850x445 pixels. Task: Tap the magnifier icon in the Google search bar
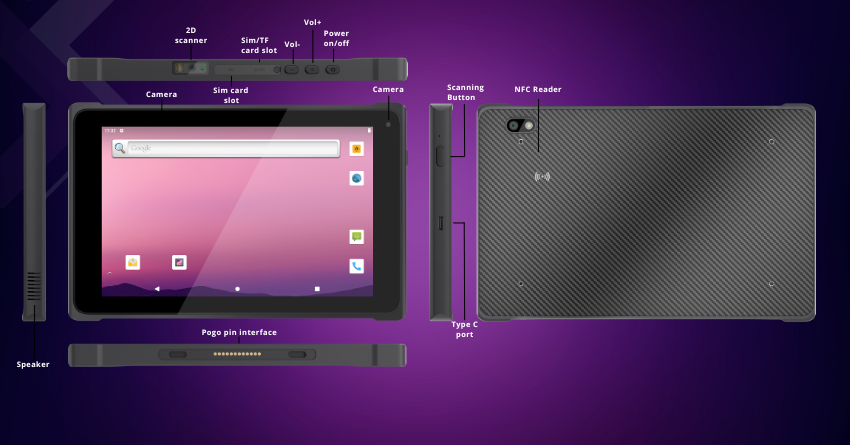point(120,148)
